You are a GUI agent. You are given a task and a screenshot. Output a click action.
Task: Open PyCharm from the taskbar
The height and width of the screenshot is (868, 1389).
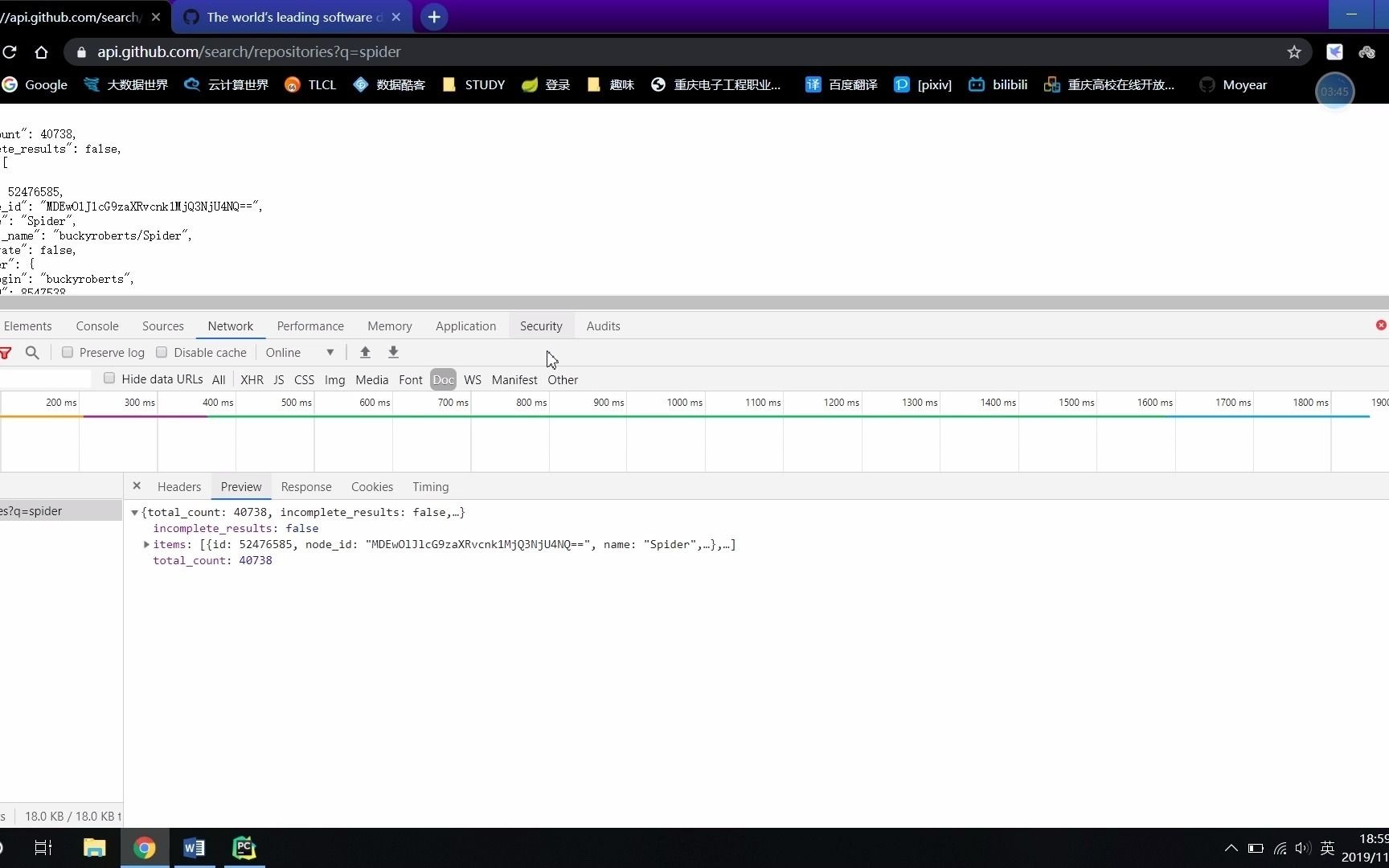[244, 847]
